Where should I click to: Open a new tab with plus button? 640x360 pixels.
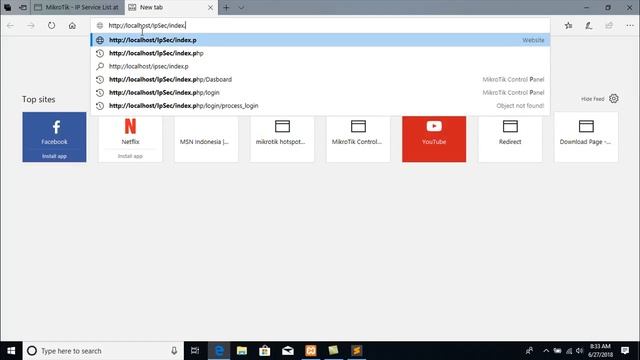click(226, 7)
